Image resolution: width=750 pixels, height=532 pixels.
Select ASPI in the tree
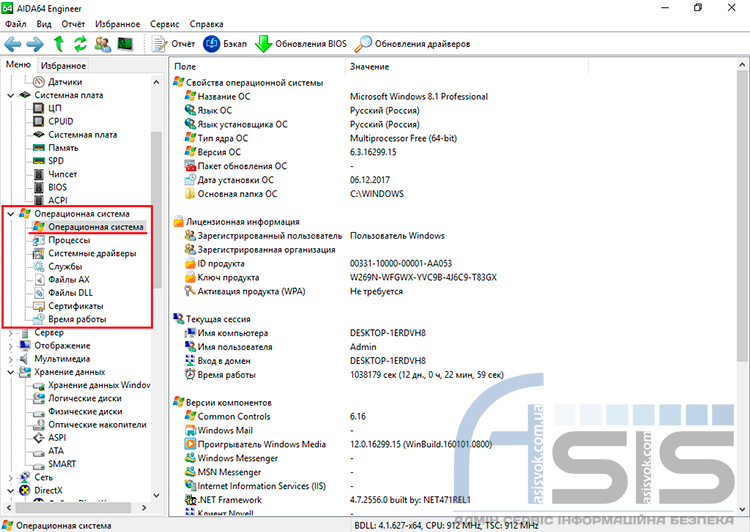click(57, 438)
